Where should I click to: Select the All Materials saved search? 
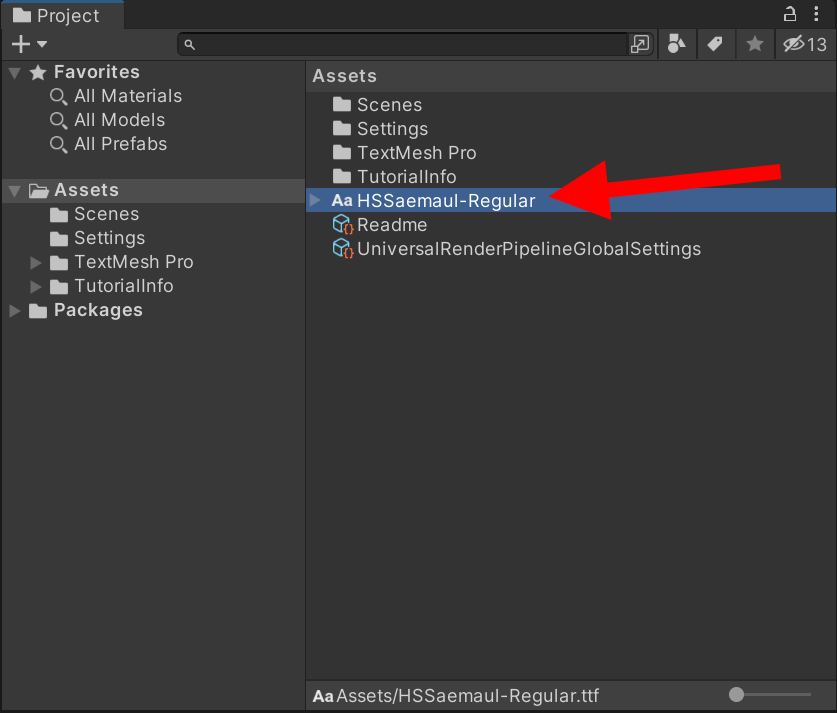coord(128,96)
